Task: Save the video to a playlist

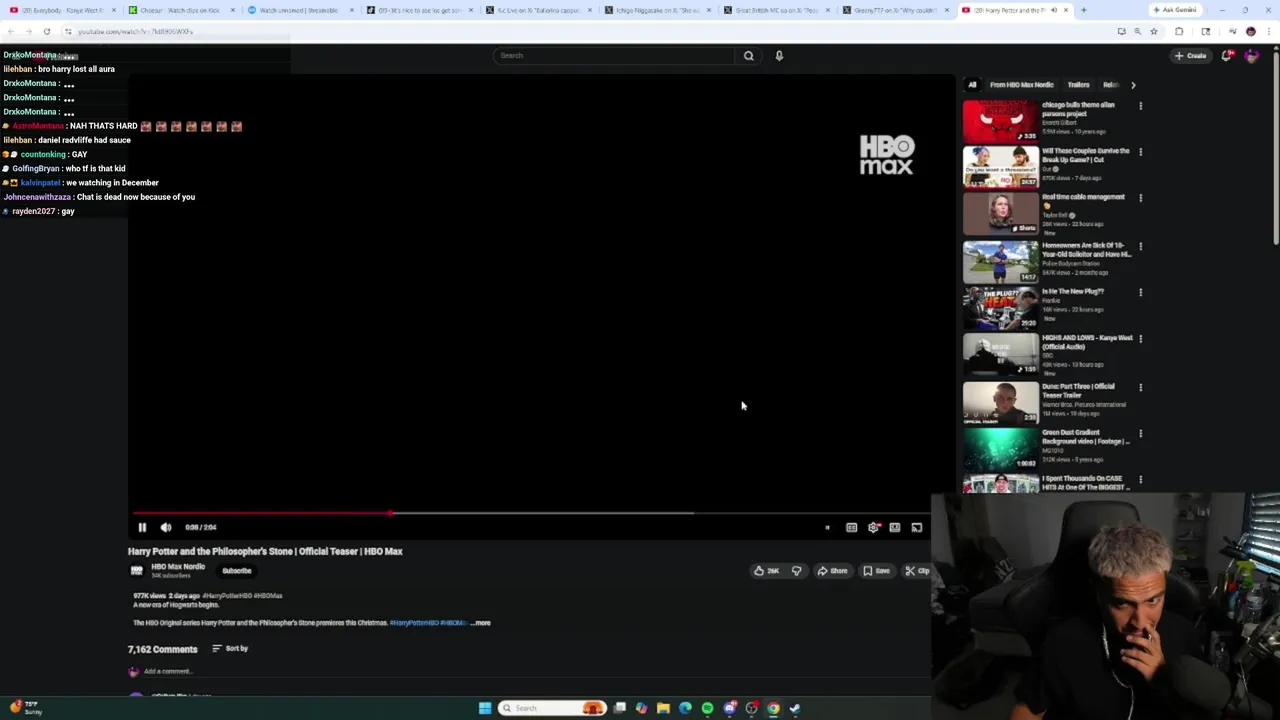Action: [877, 571]
